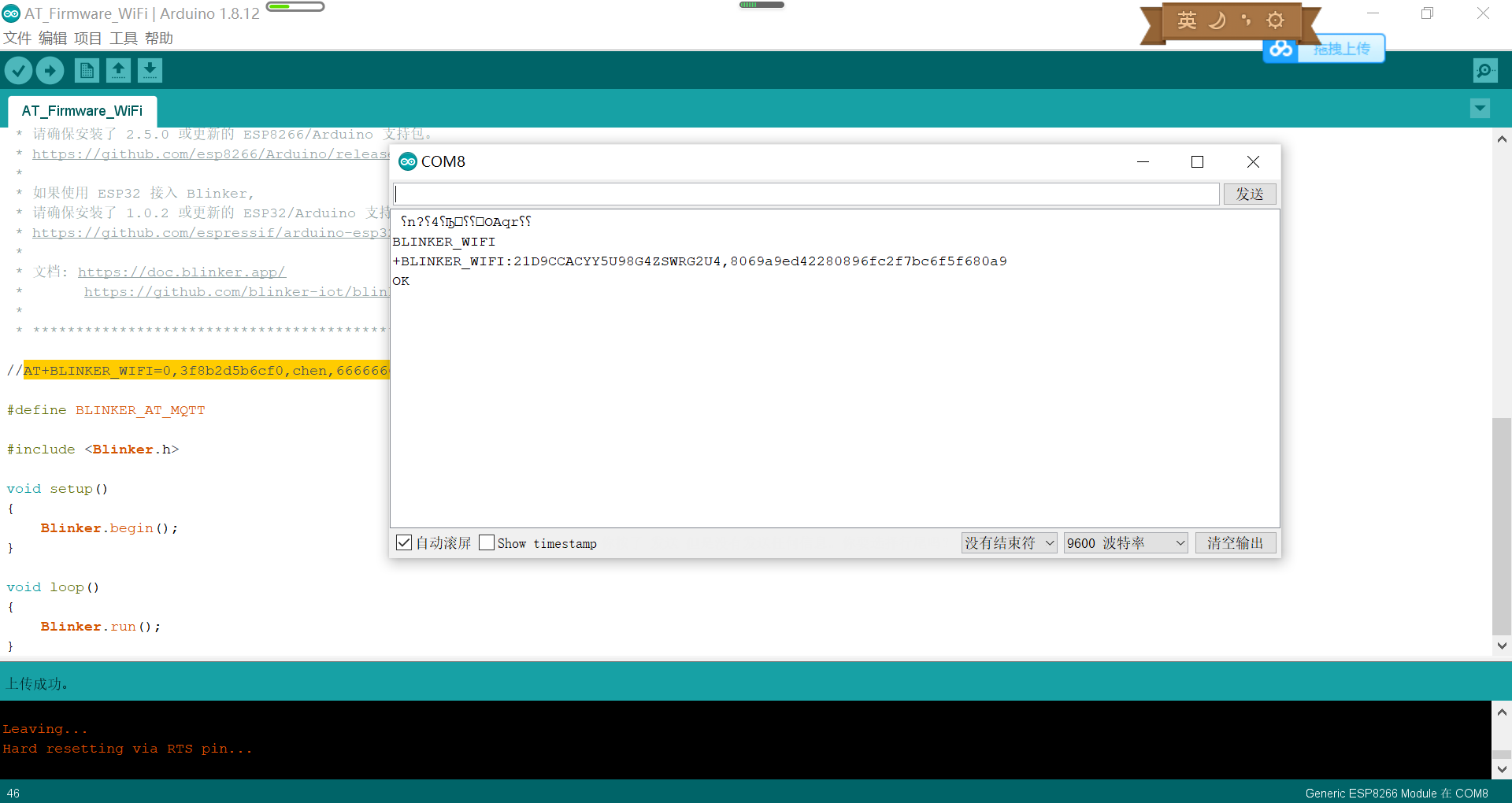The image size is (1512, 803).
Task: Click the Save sketch icon
Action: click(x=150, y=70)
